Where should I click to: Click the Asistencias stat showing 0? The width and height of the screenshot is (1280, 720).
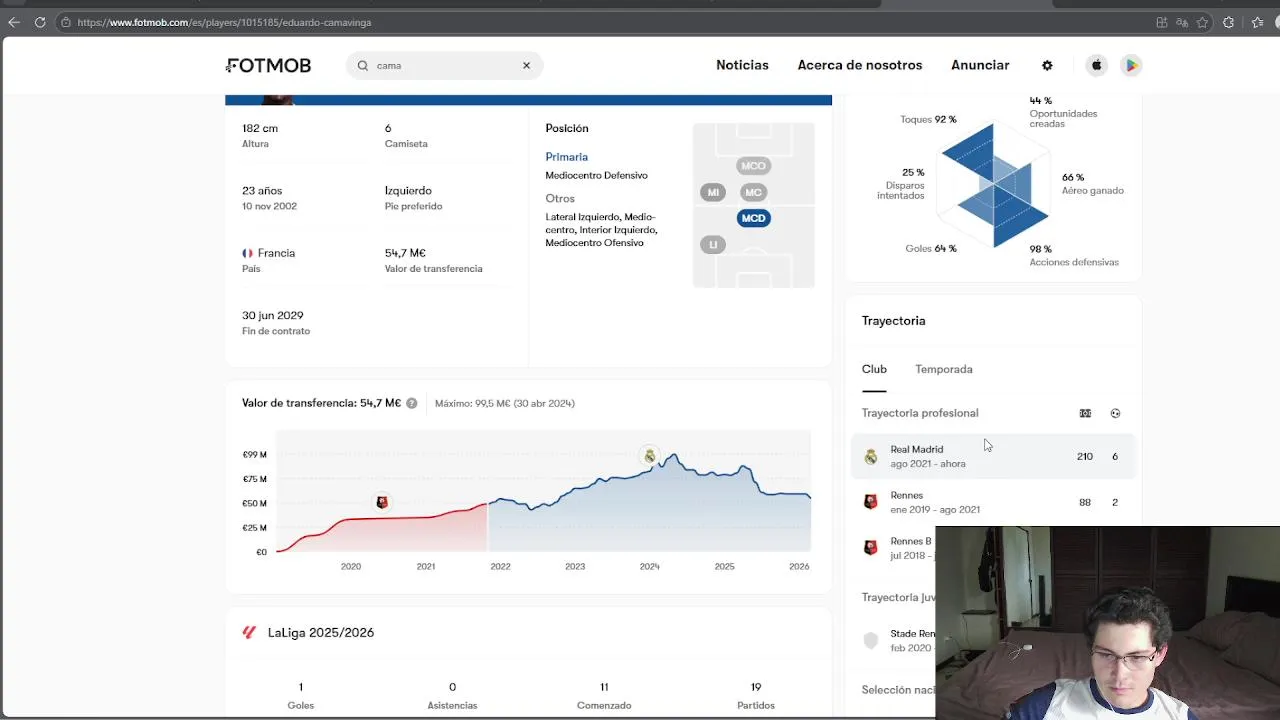[x=452, y=695]
